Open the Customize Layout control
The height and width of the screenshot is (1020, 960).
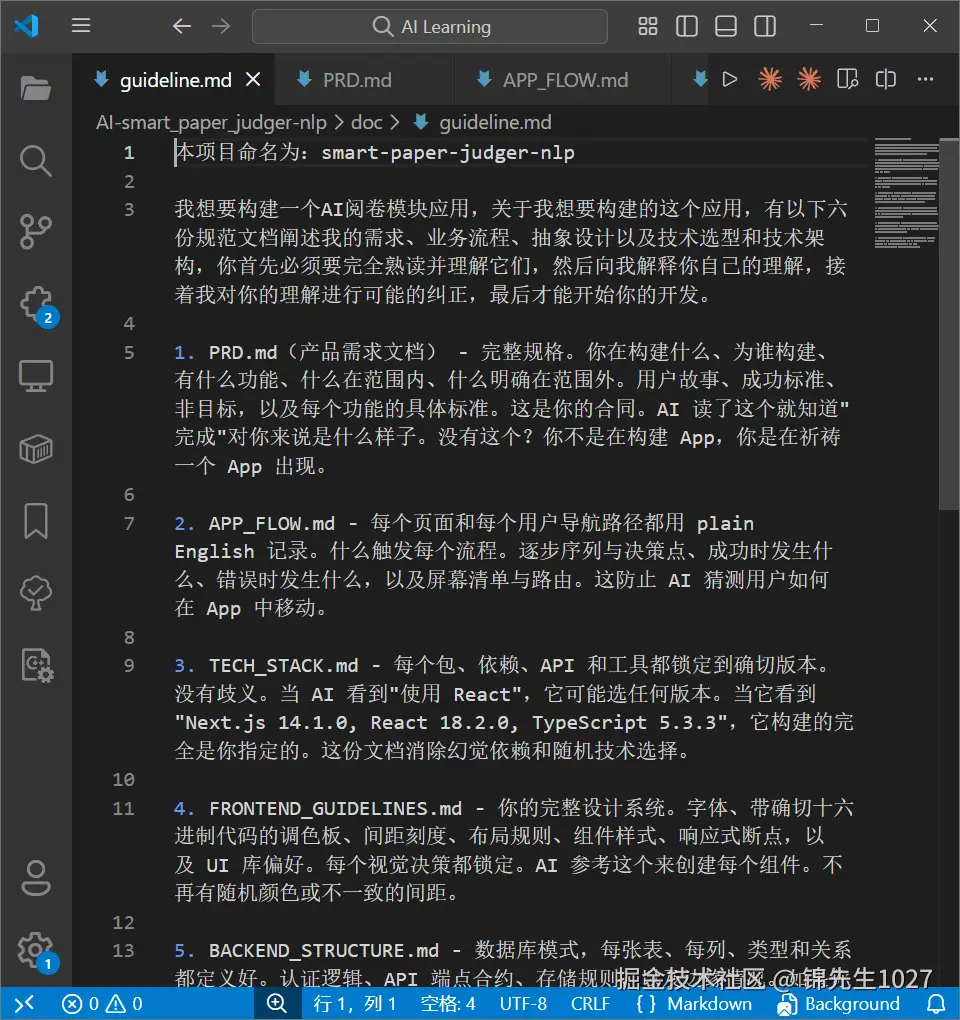pos(647,27)
